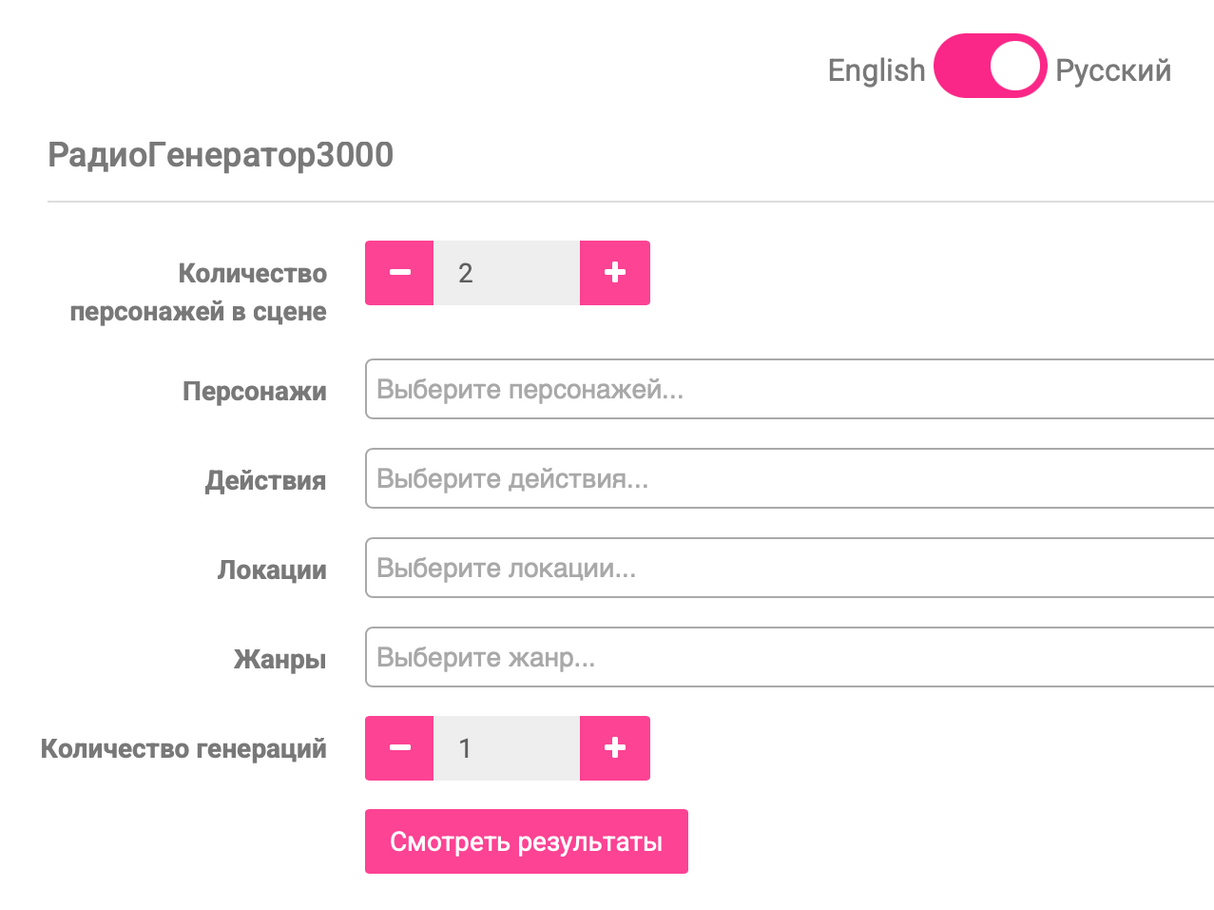Click the English label near the toggle
Viewport: 1214px width, 910px height.
pos(876,69)
